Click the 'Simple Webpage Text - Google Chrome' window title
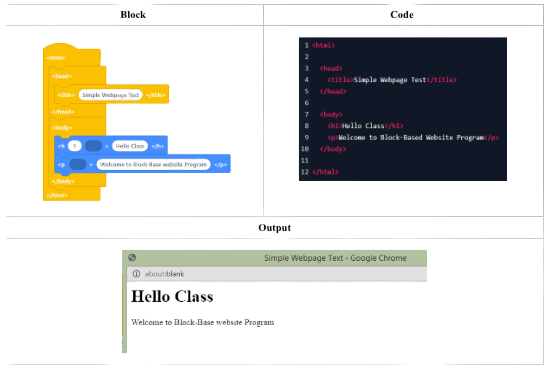Screen dimensions: 550x371 pyautogui.click(x=335, y=258)
